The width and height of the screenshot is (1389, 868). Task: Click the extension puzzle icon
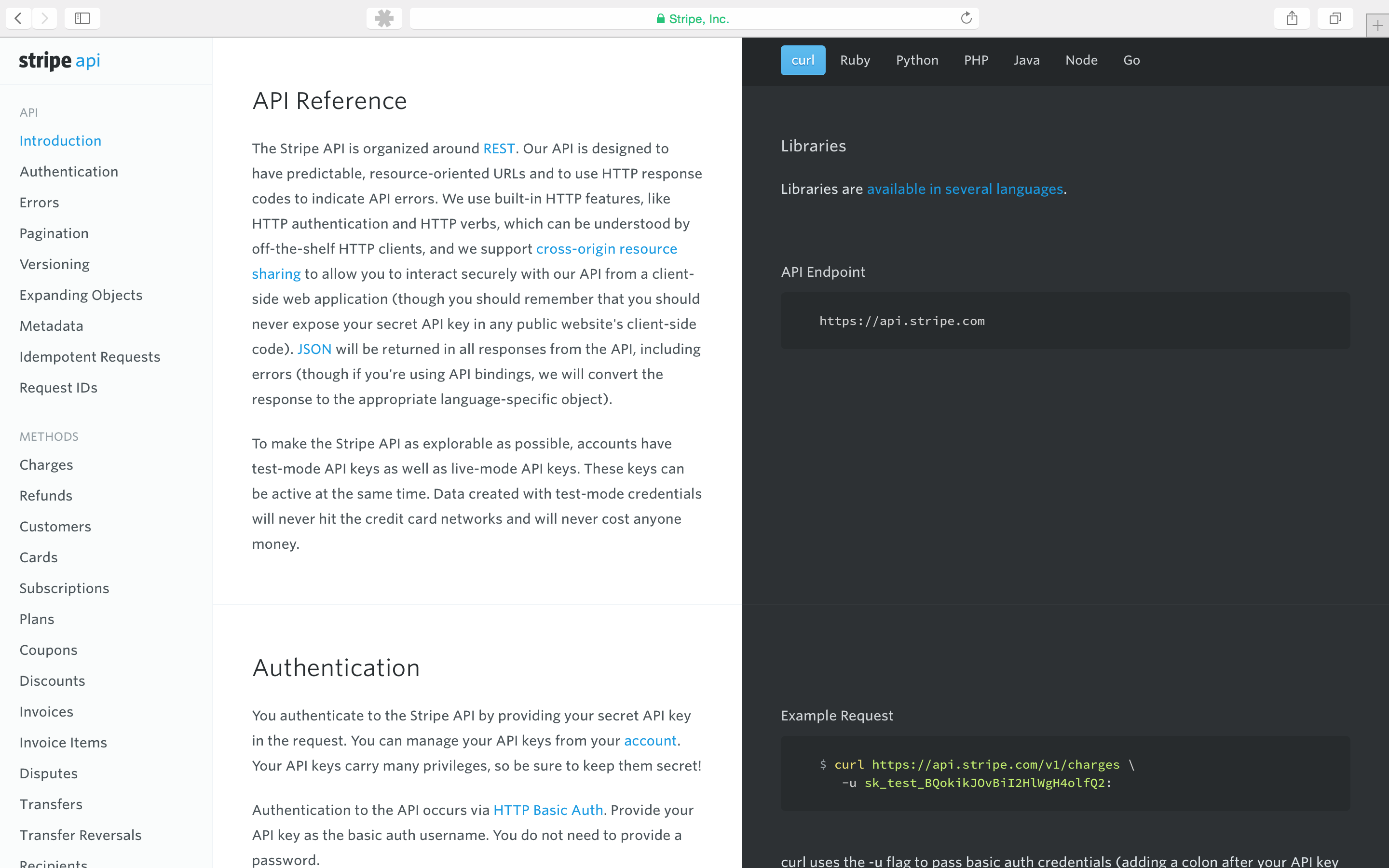coord(384,18)
